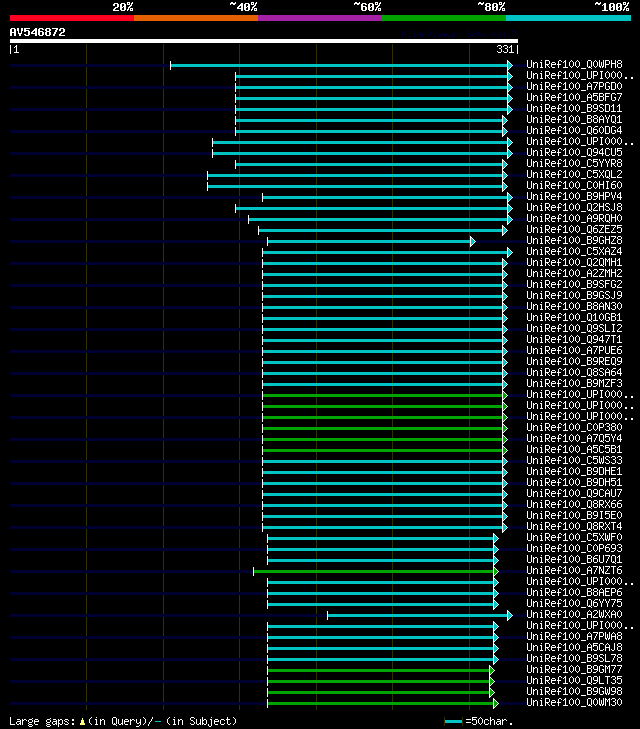Select the UniRef100_Q6YY75 label

pyautogui.click(x=574, y=603)
